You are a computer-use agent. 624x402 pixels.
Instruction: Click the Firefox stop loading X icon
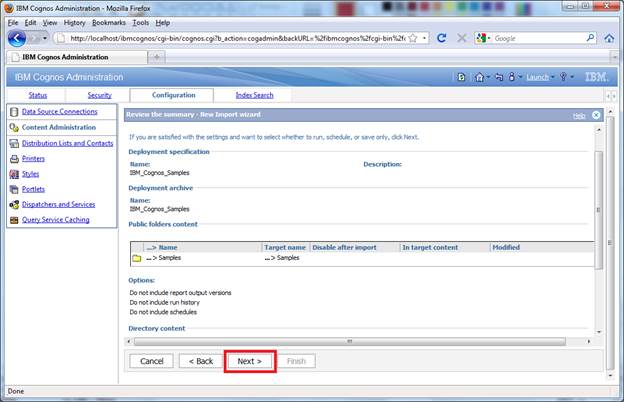[462, 38]
